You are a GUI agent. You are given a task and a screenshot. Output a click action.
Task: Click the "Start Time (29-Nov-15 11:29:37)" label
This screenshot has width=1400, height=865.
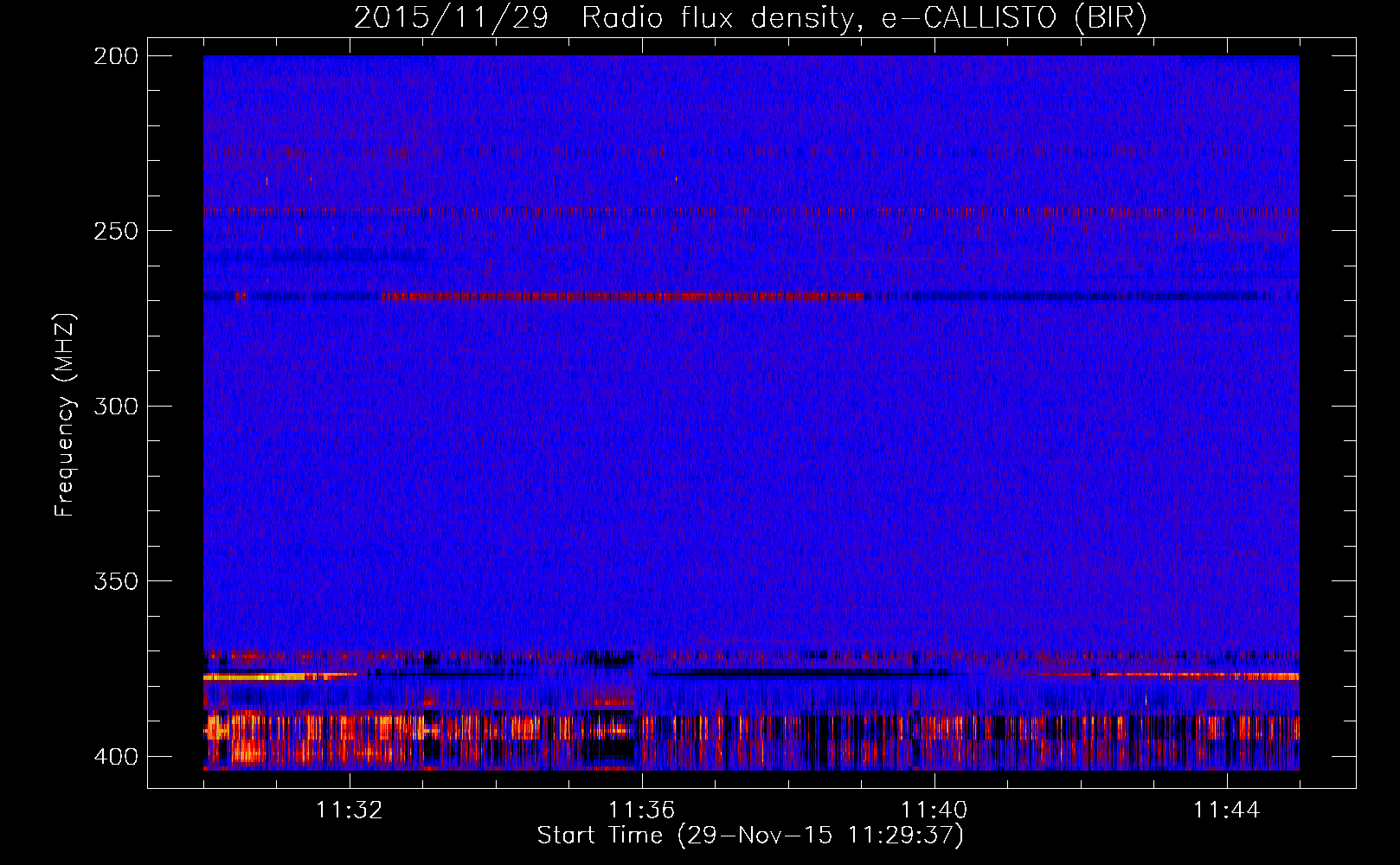pyautogui.click(x=750, y=836)
